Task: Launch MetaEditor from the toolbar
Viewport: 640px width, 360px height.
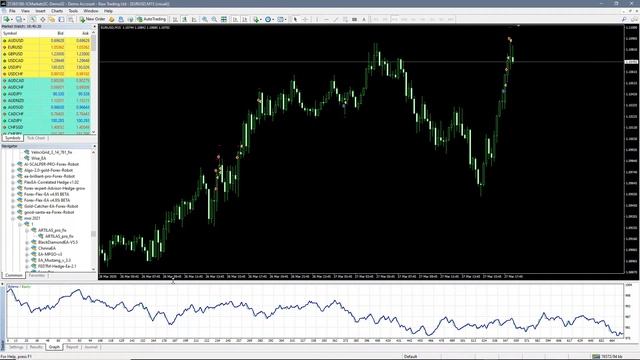Action: 111,19
